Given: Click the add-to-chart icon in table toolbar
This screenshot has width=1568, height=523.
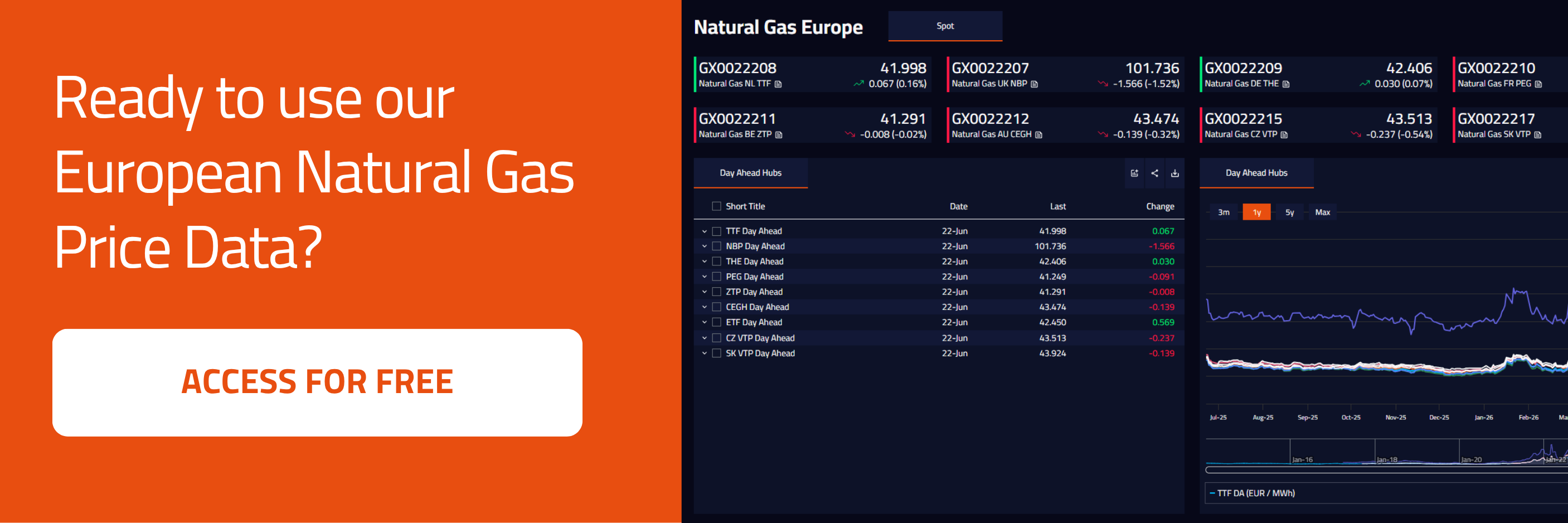Looking at the screenshot, I should pyautogui.click(x=1134, y=173).
